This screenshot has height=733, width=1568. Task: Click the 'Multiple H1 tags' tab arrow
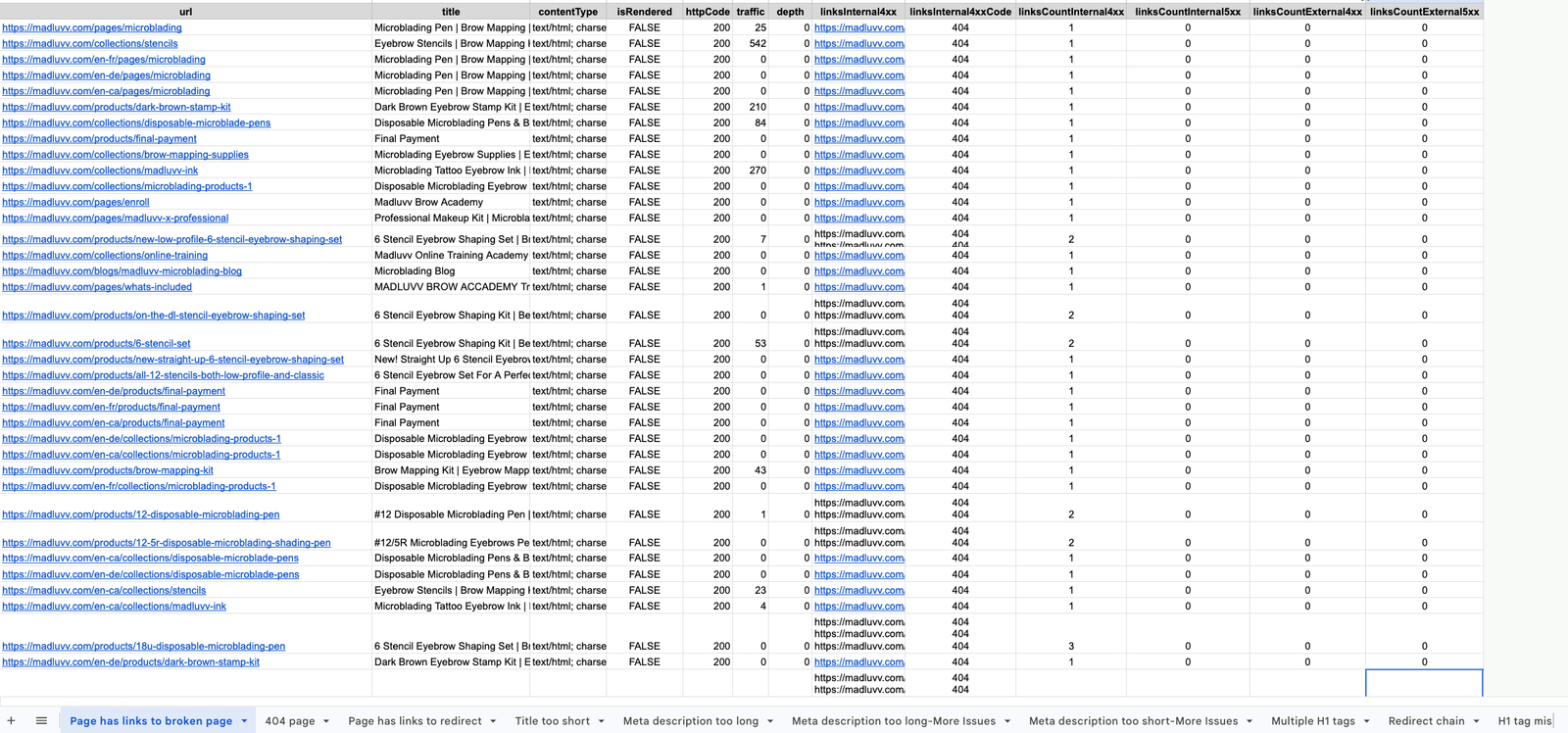(x=1366, y=721)
